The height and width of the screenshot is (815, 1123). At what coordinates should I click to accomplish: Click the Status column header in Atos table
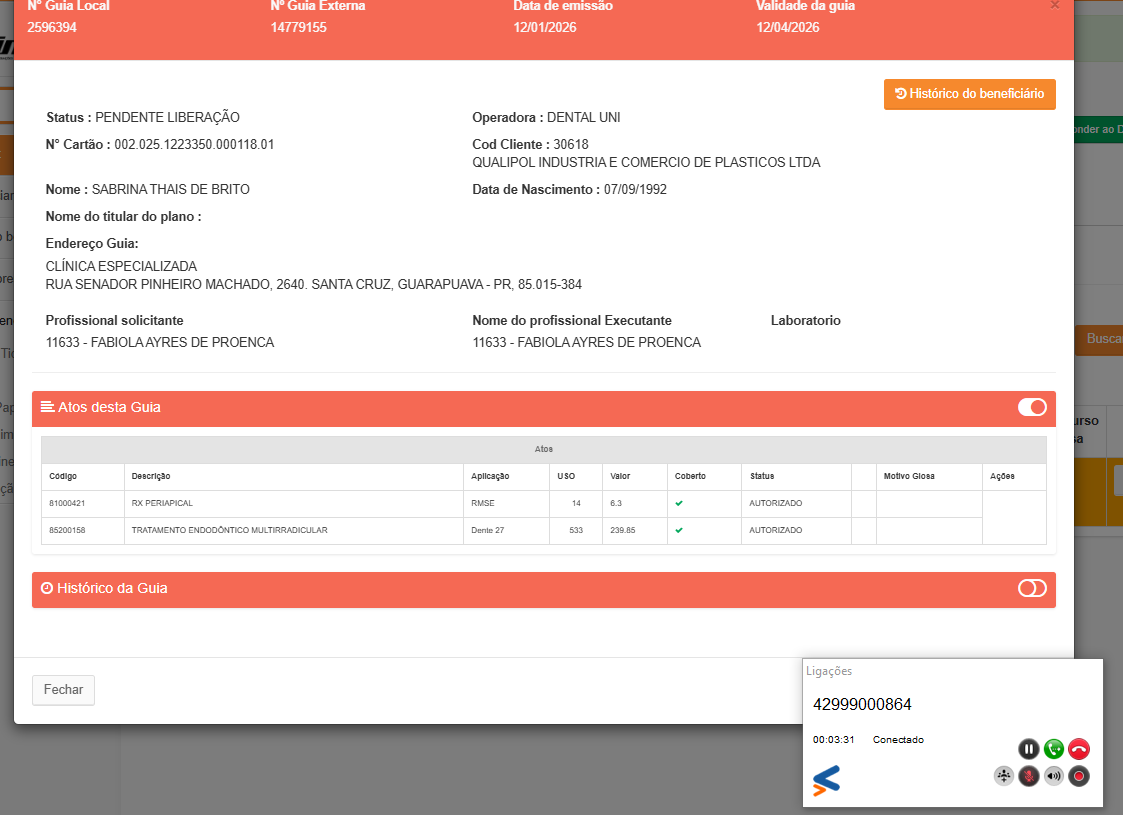(762, 476)
